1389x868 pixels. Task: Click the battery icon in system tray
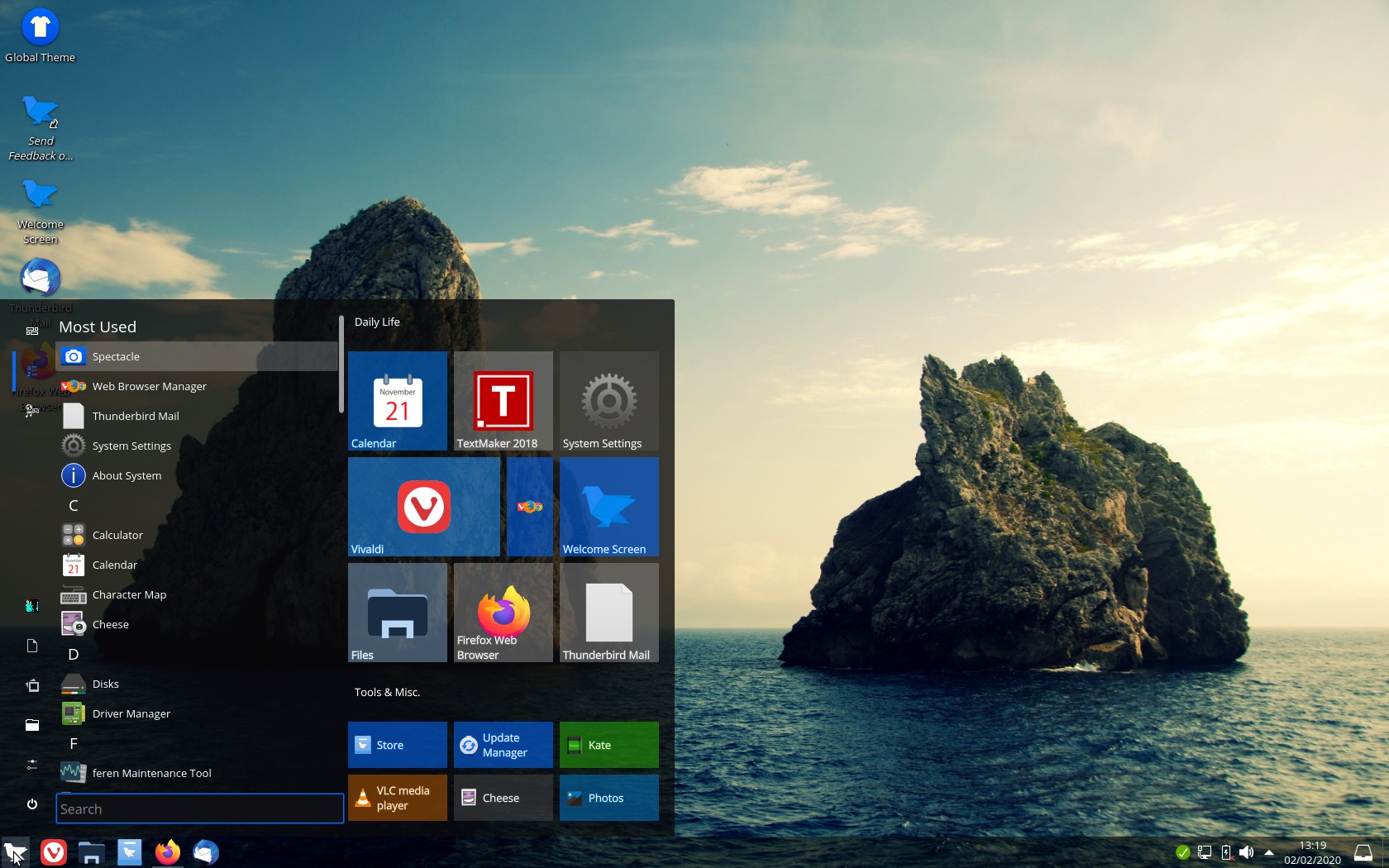[1226, 852]
